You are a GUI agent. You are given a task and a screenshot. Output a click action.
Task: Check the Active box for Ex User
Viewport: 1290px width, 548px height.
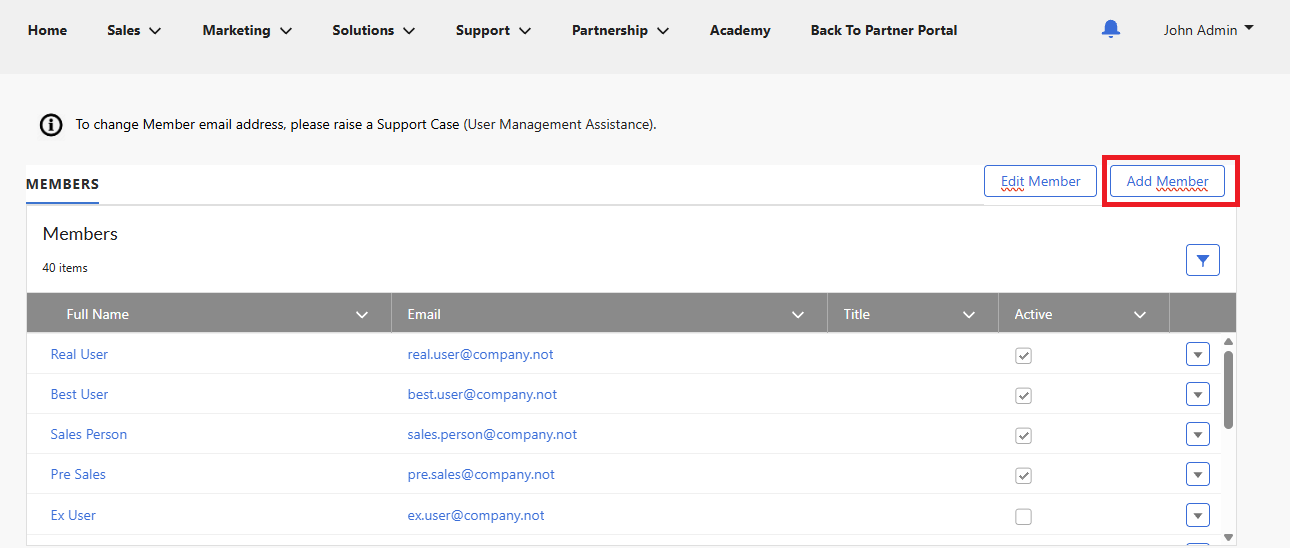(x=1023, y=516)
